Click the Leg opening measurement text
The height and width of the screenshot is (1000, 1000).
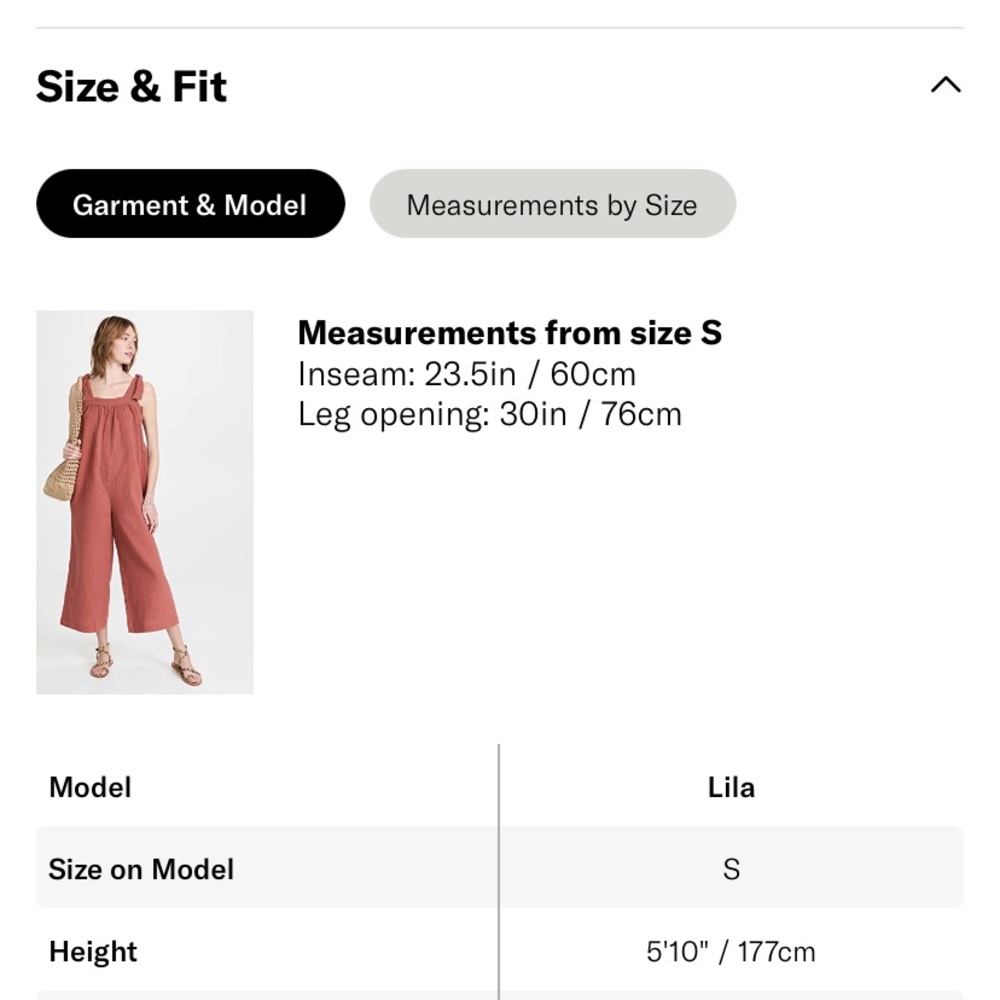tap(488, 413)
